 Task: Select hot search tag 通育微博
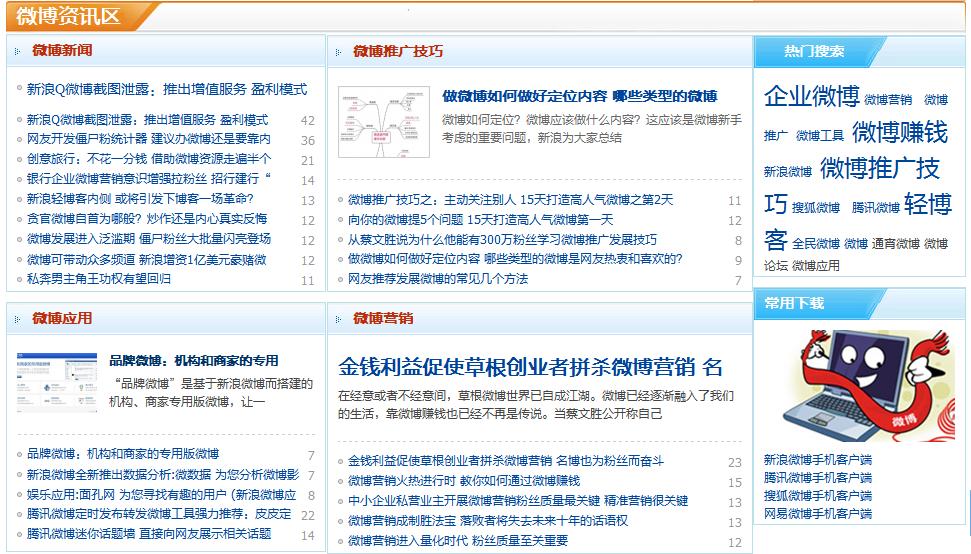pyautogui.click(x=895, y=243)
